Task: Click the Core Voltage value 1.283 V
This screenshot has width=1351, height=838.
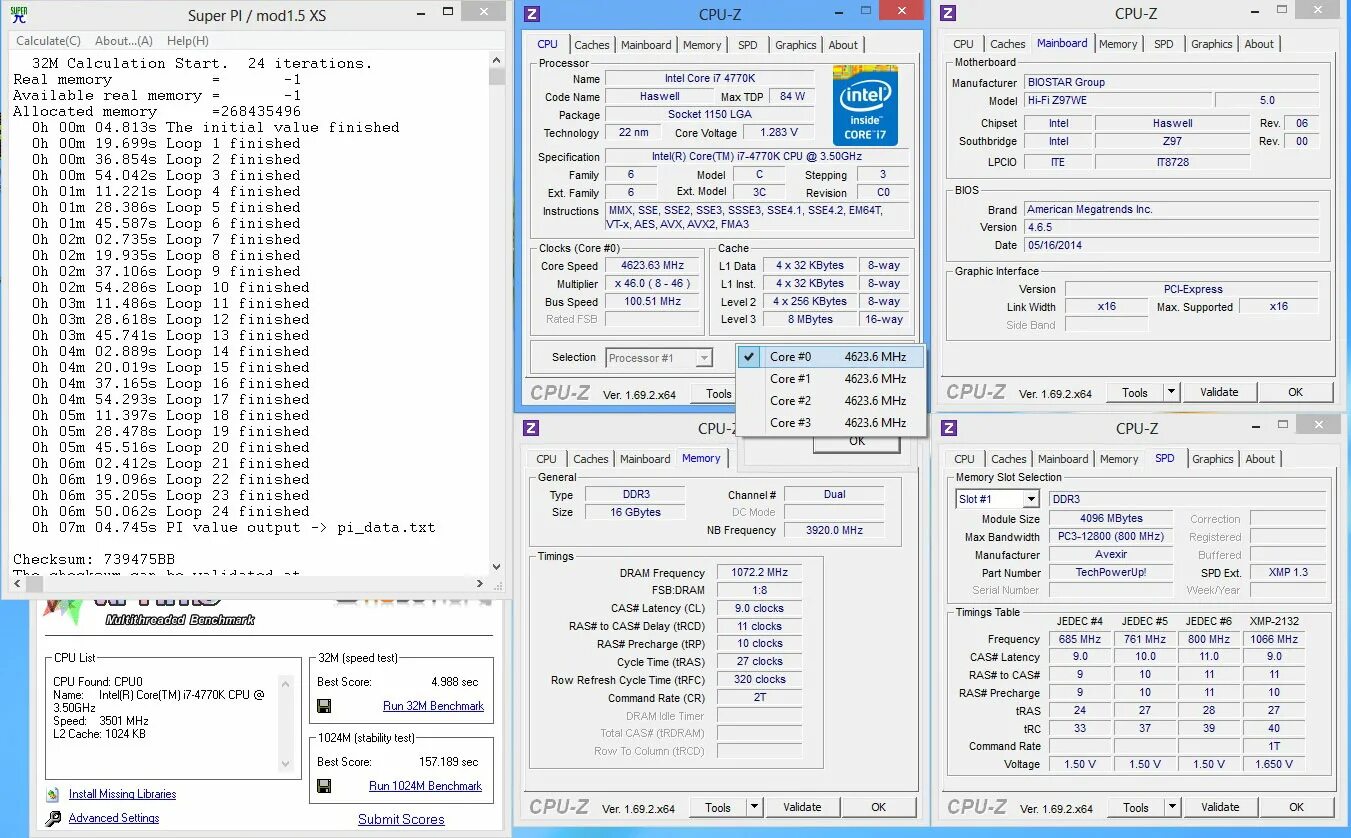Action: pyautogui.click(x=781, y=133)
